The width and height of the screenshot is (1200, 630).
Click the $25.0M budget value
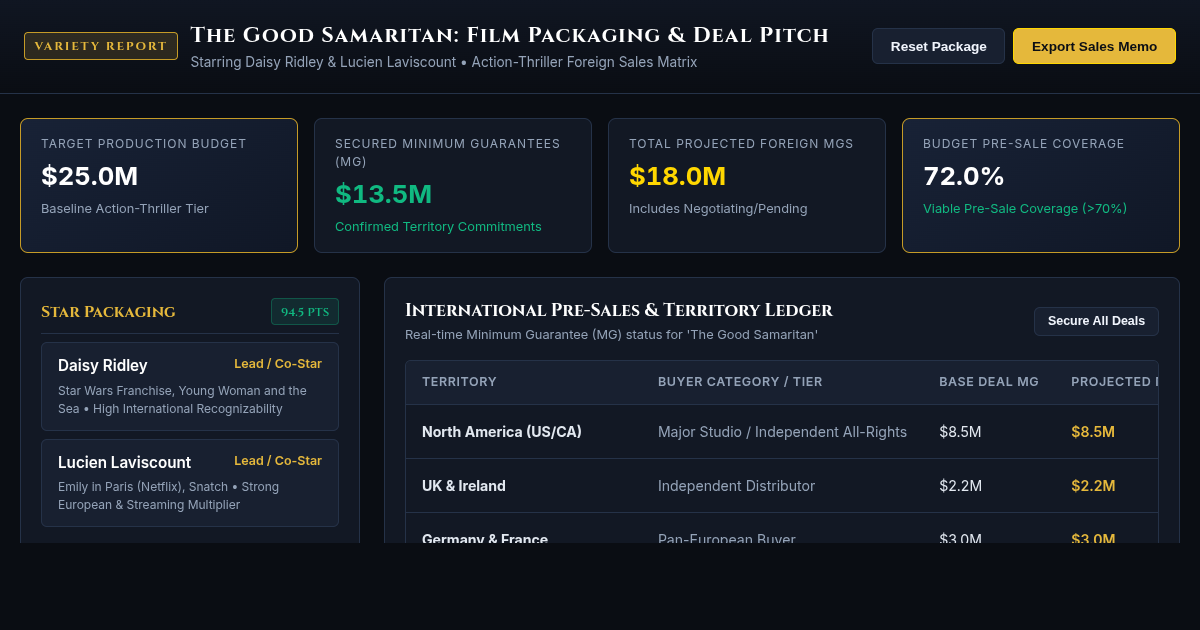click(90, 176)
